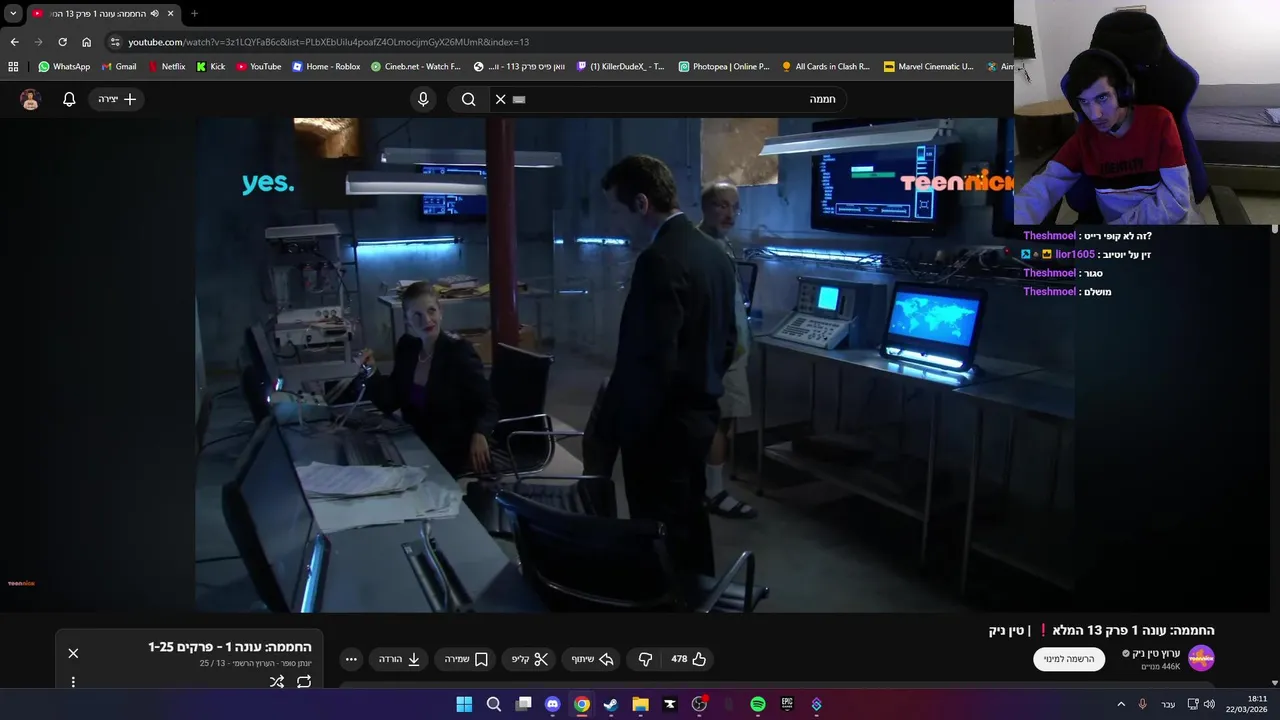Open the Netflix bookmark
The width and height of the screenshot is (1280, 720).
pos(166,67)
